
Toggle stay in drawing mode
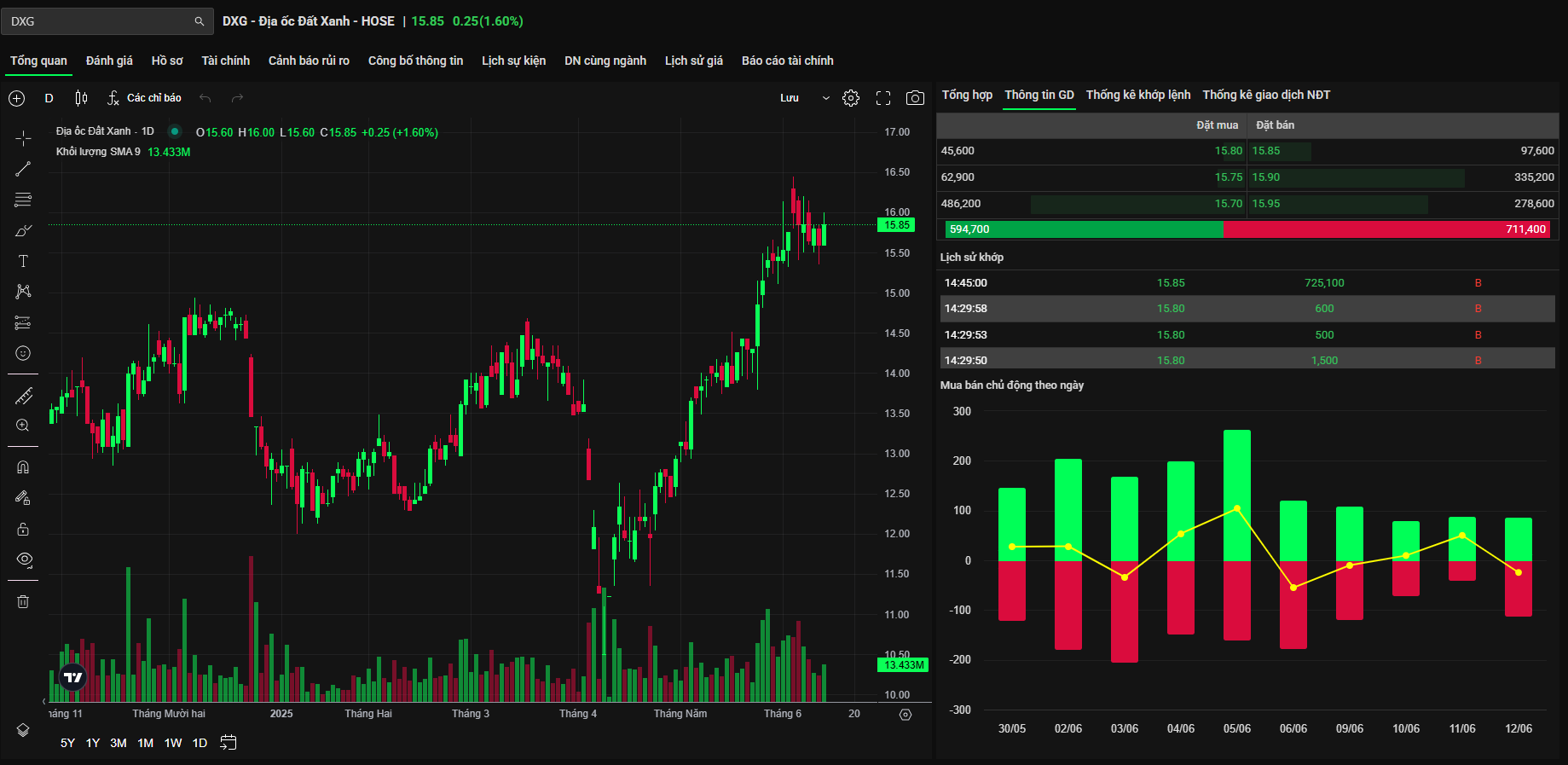23,498
